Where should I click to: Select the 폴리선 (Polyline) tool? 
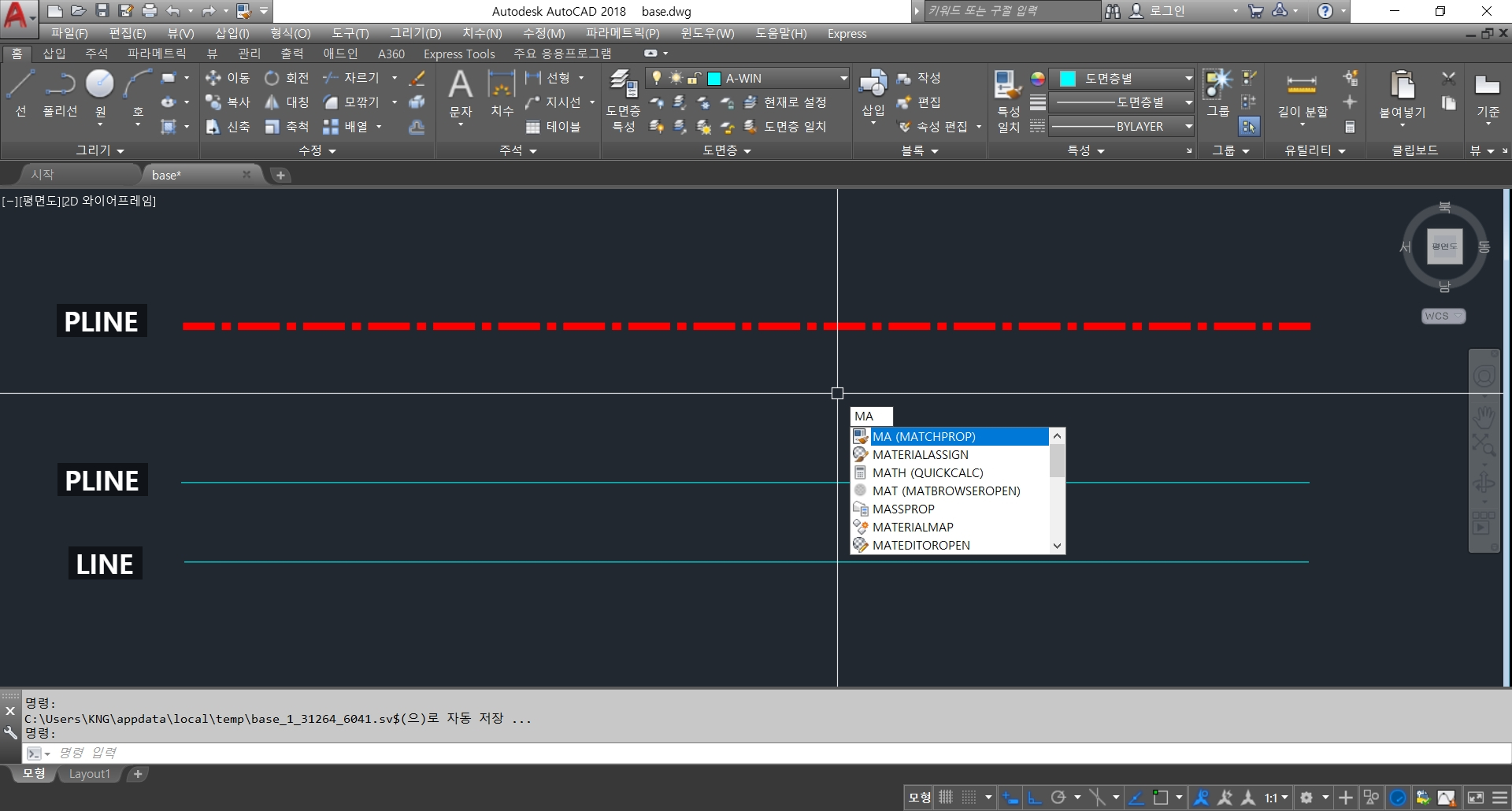point(60,93)
